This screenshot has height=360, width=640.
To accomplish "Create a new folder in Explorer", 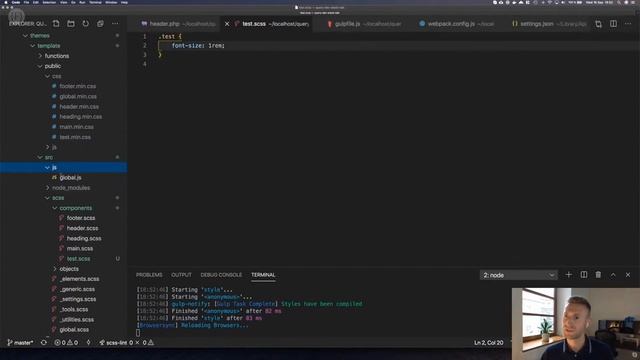I will pos(71,24).
